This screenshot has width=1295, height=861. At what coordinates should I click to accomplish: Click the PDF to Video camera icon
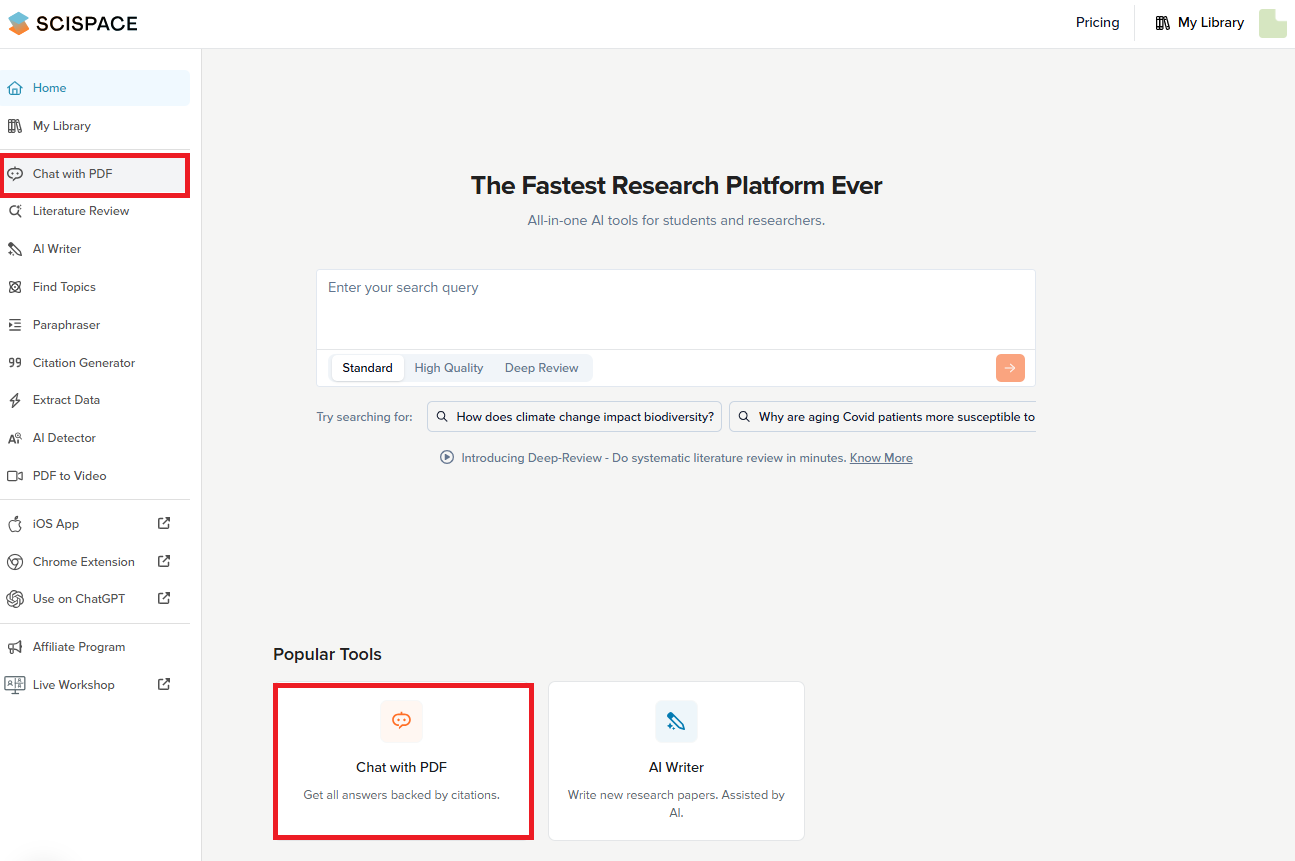click(15, 476)
